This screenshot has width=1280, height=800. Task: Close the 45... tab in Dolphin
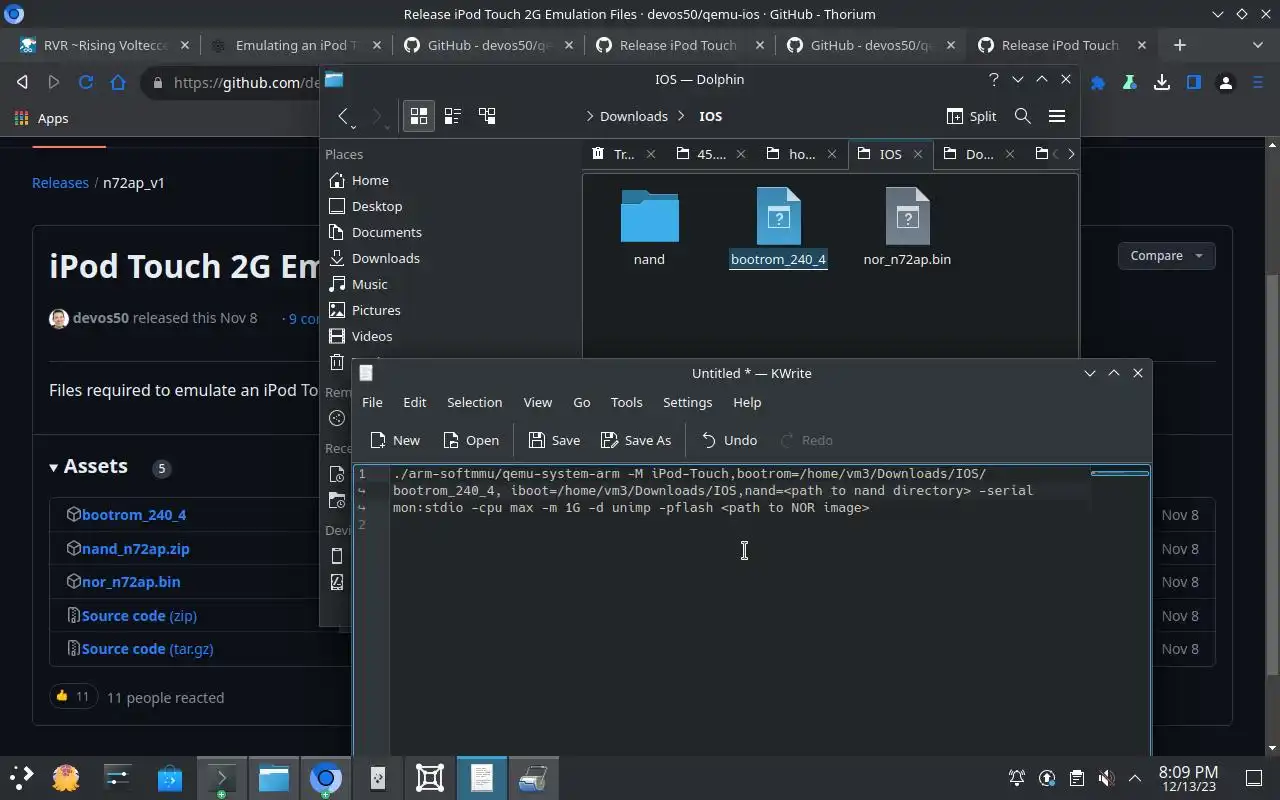coord(741,154)
